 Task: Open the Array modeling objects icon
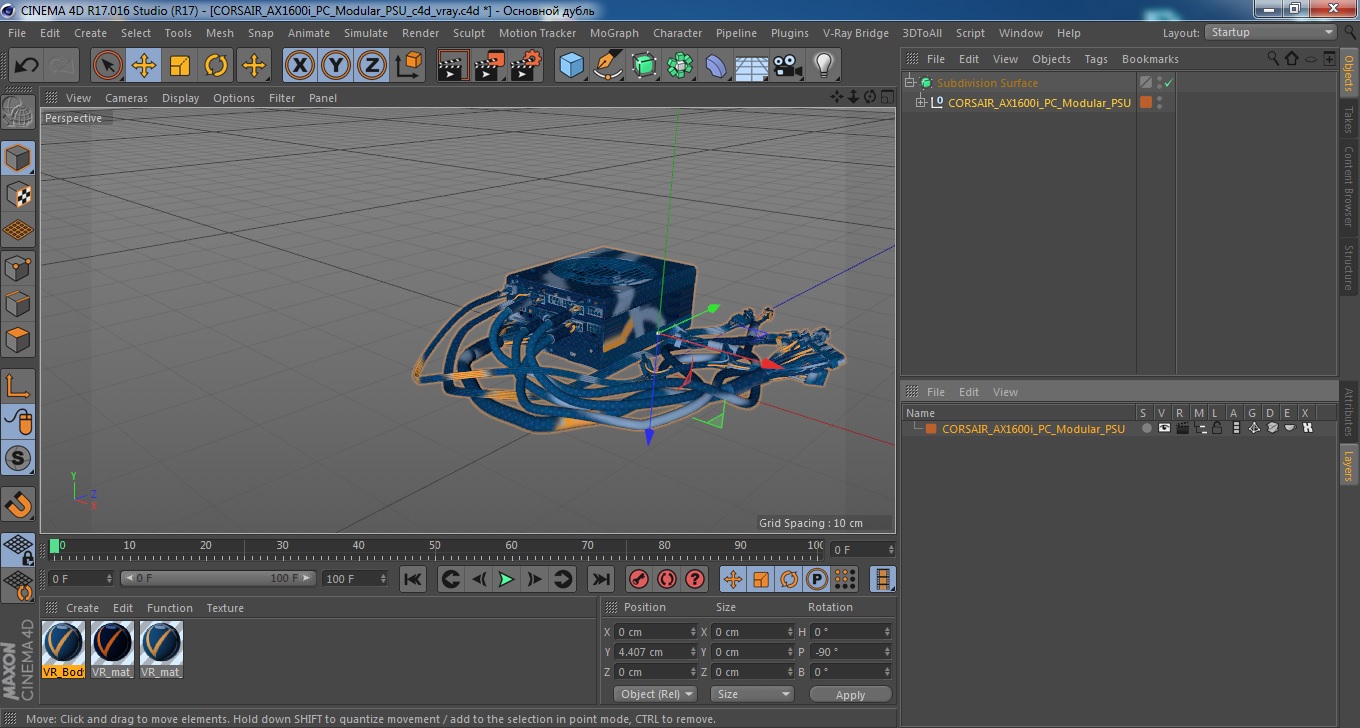coord(680,66)
